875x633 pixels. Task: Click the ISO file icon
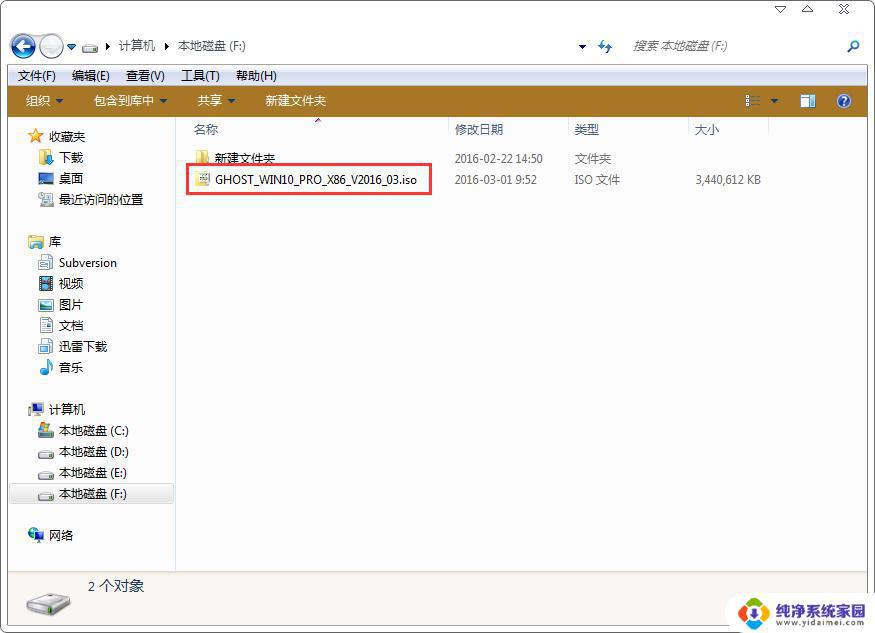click(x=203, y=179)
